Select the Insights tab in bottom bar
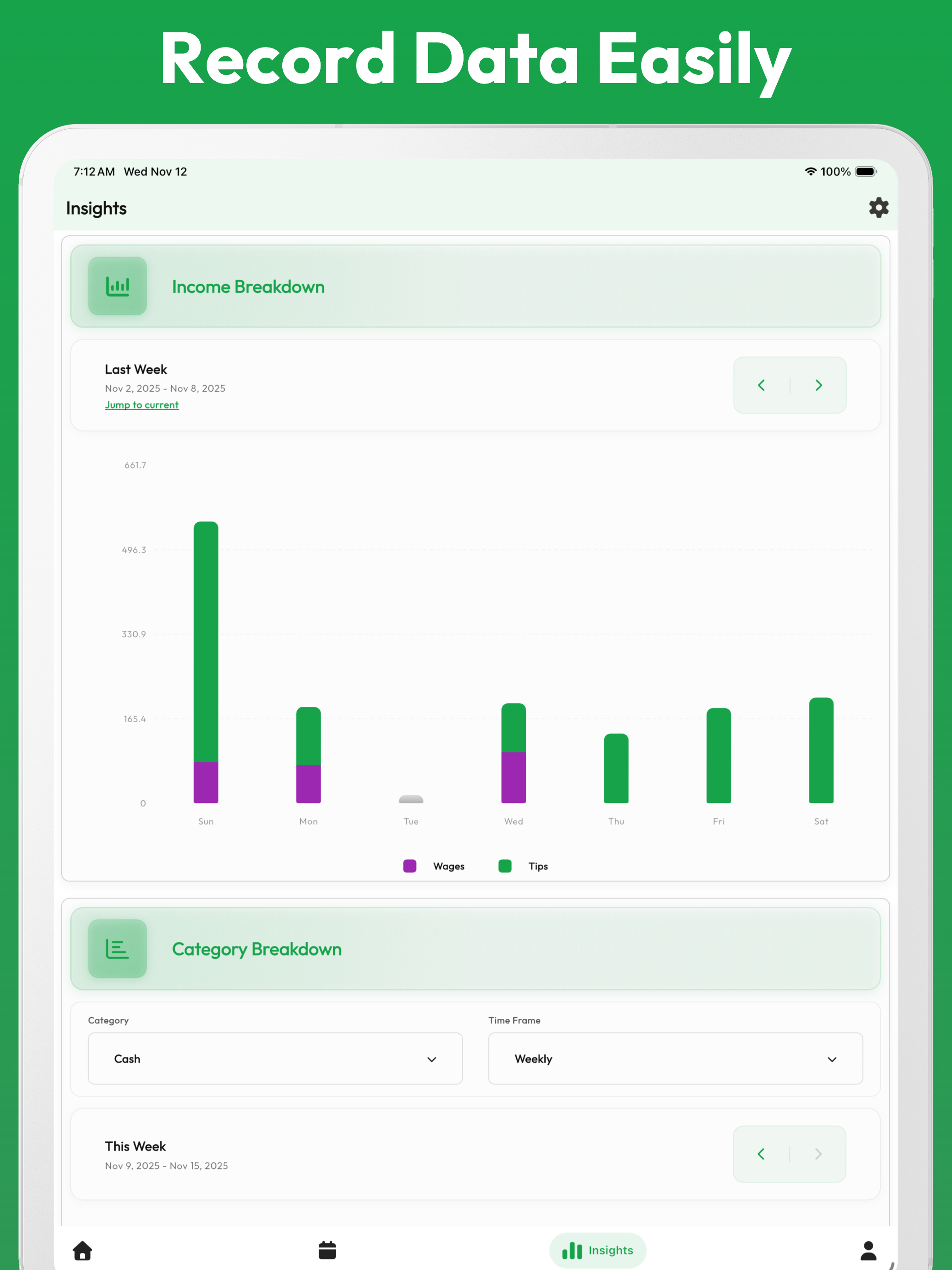Screen dimensions: 952x1270 coord(597,1250)
